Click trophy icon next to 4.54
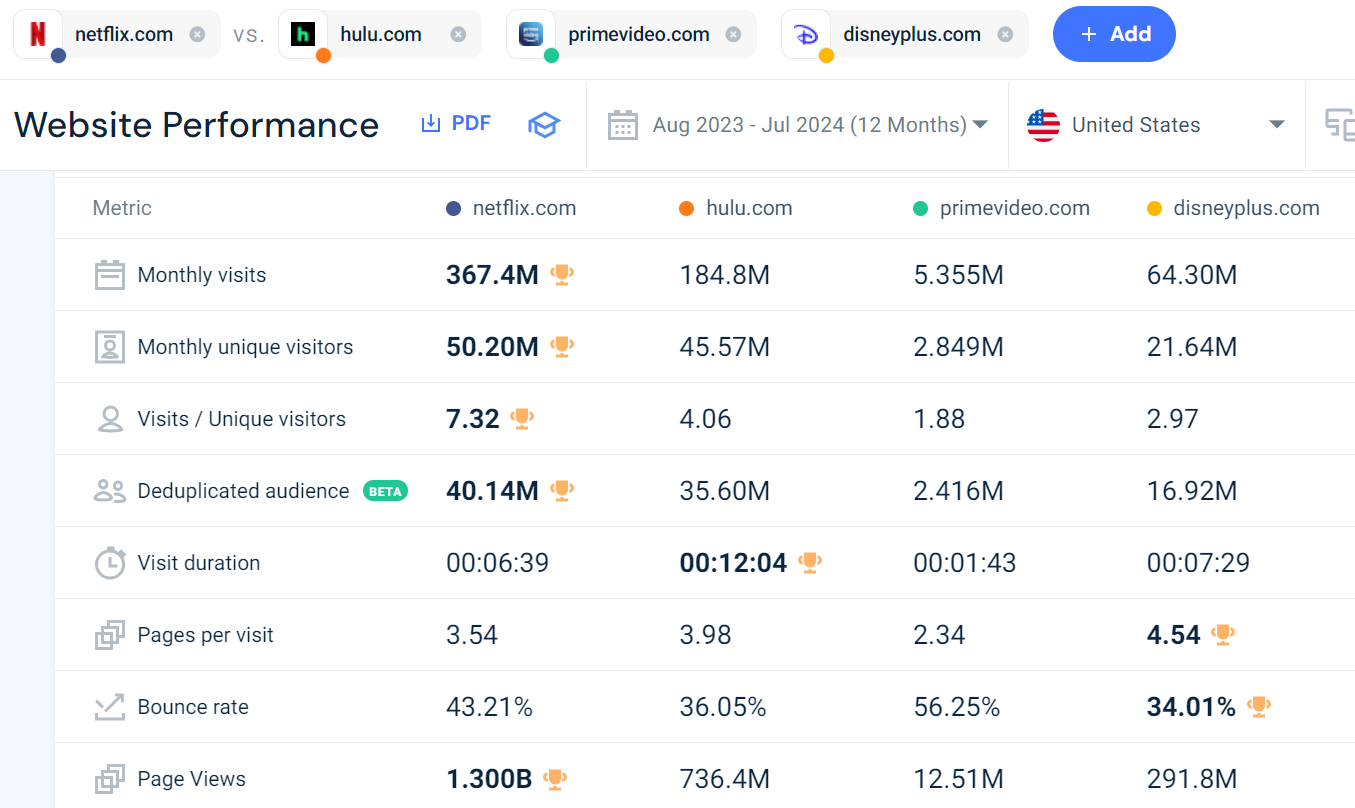Screen dimensions: 1355x808 [1223, 634]
